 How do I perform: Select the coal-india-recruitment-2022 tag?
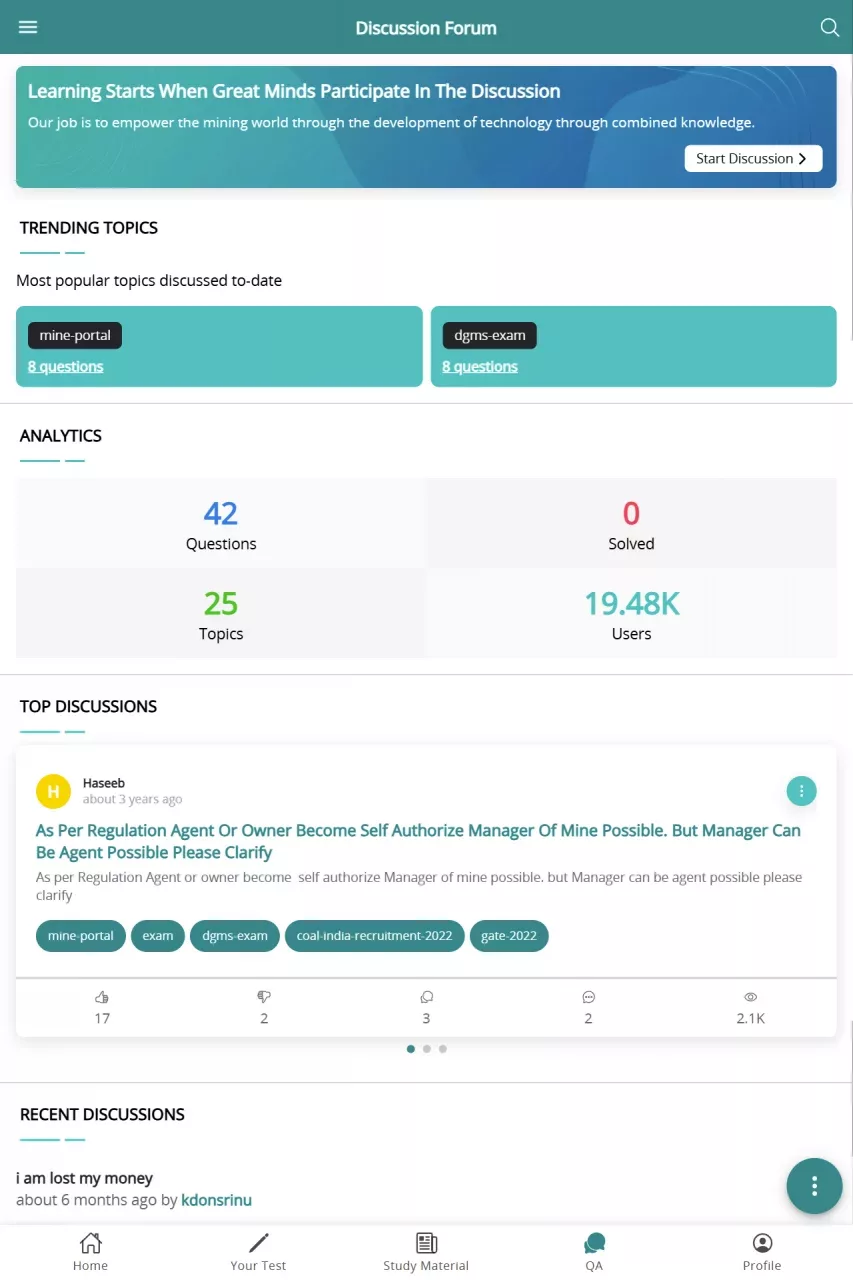(x=375, y=936)
